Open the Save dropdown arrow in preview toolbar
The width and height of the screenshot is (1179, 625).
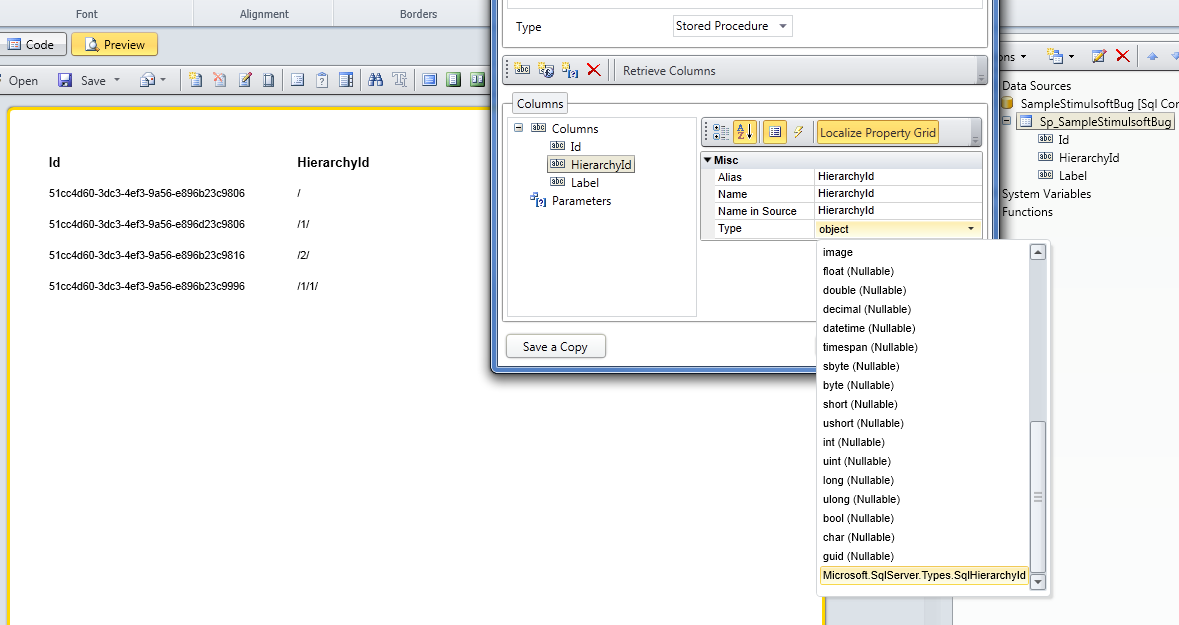117,80
